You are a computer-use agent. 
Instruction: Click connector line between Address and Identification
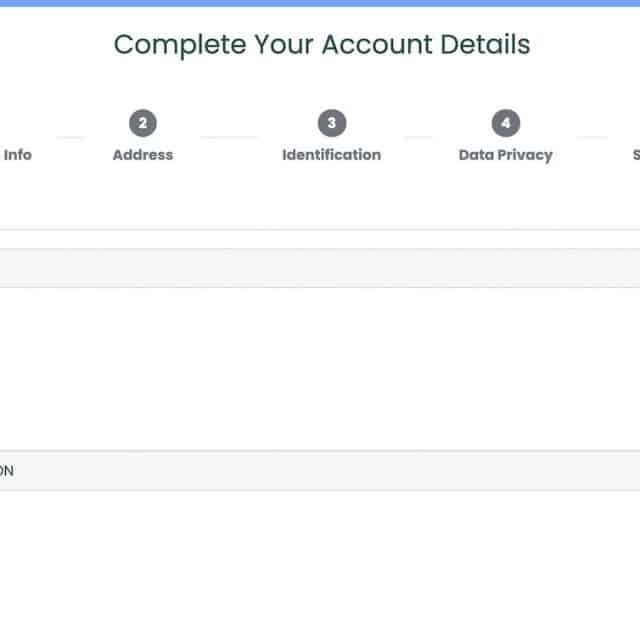pyautogui.click(x=229, y=137)
